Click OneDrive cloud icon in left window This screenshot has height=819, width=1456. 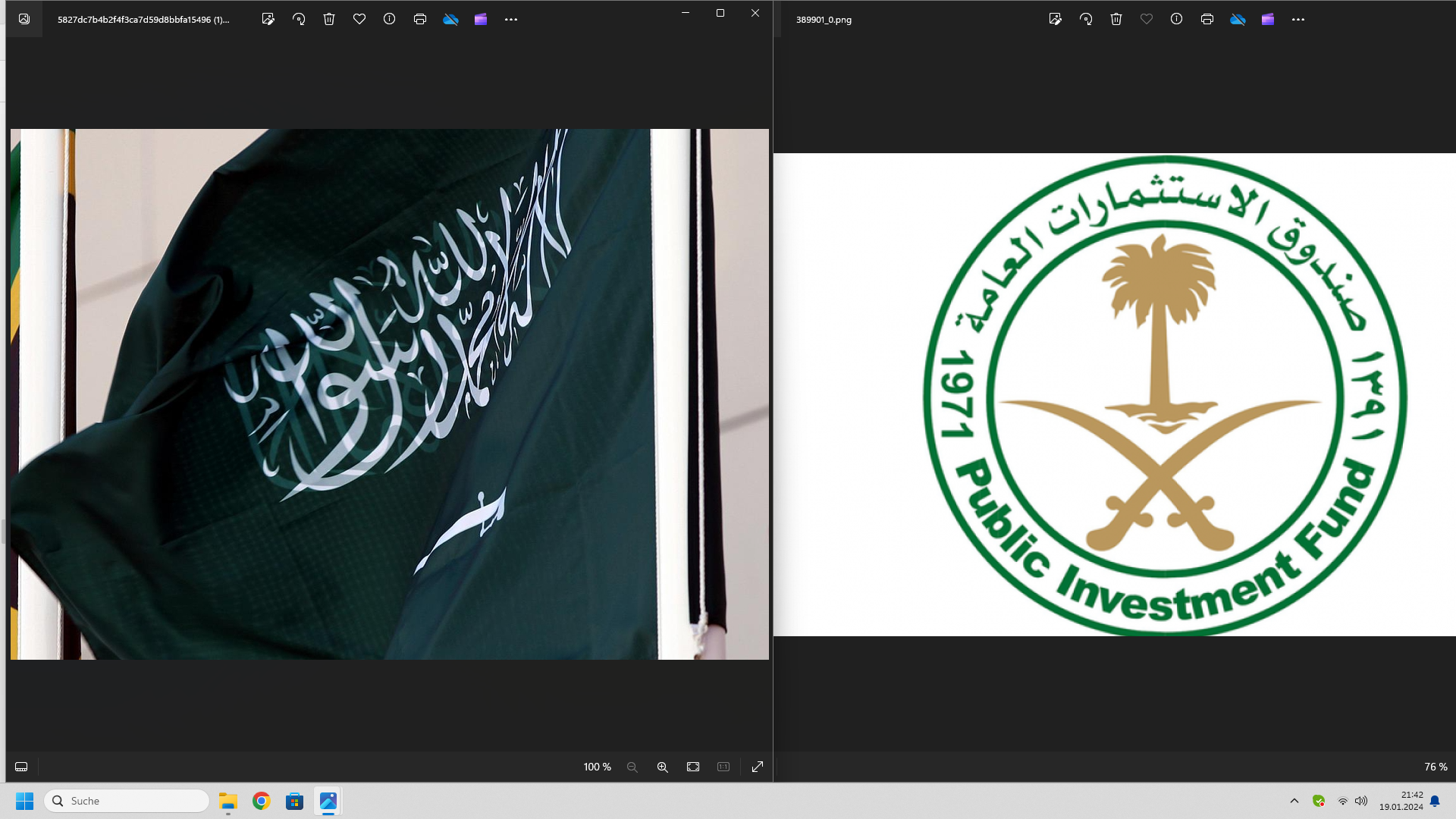(450, 20)
